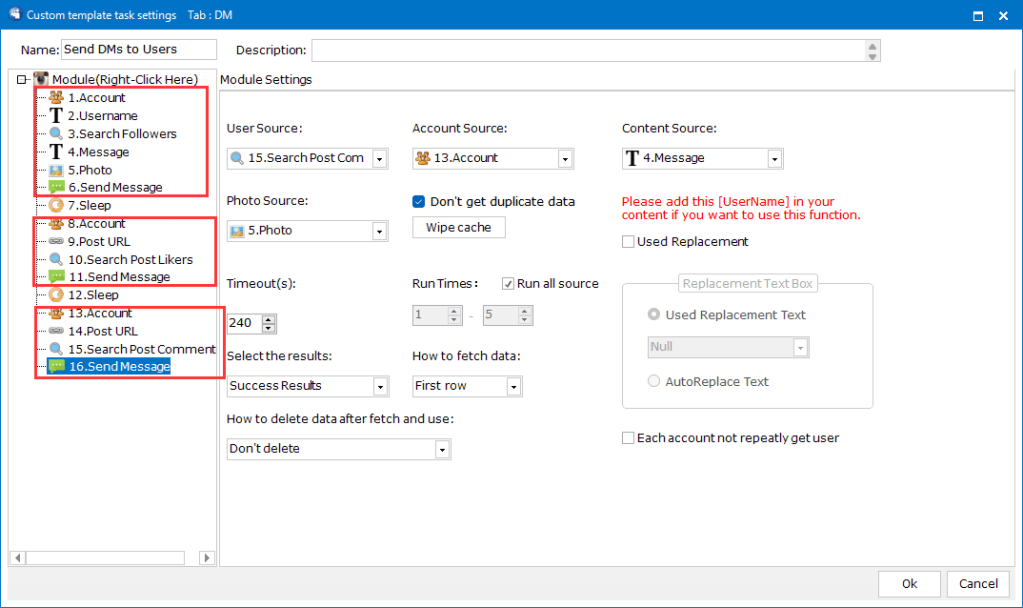Increase the Timeout value with up arrow
The width and height of the screenshot is (1023, 608).
click(x=268, y=319)
